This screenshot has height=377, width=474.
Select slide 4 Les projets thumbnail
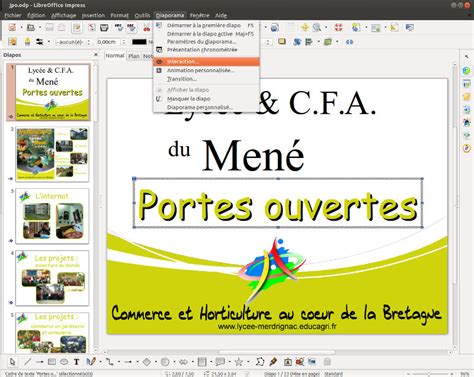click(53, 278)
